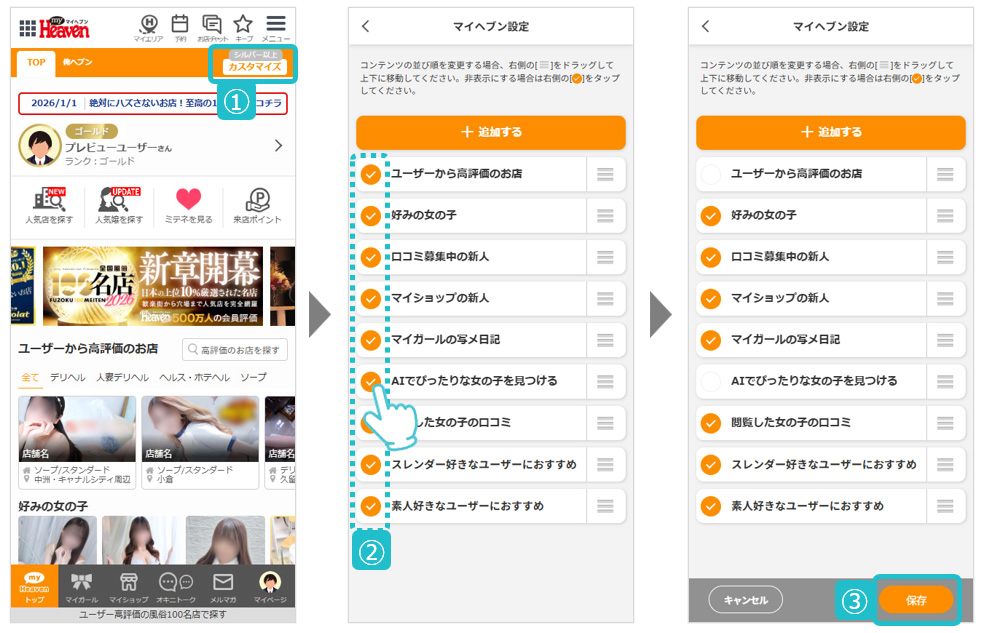This screenshot has height=633, width=982.
Task: Open 来店ポイント points icon
Action: point(257,205)
